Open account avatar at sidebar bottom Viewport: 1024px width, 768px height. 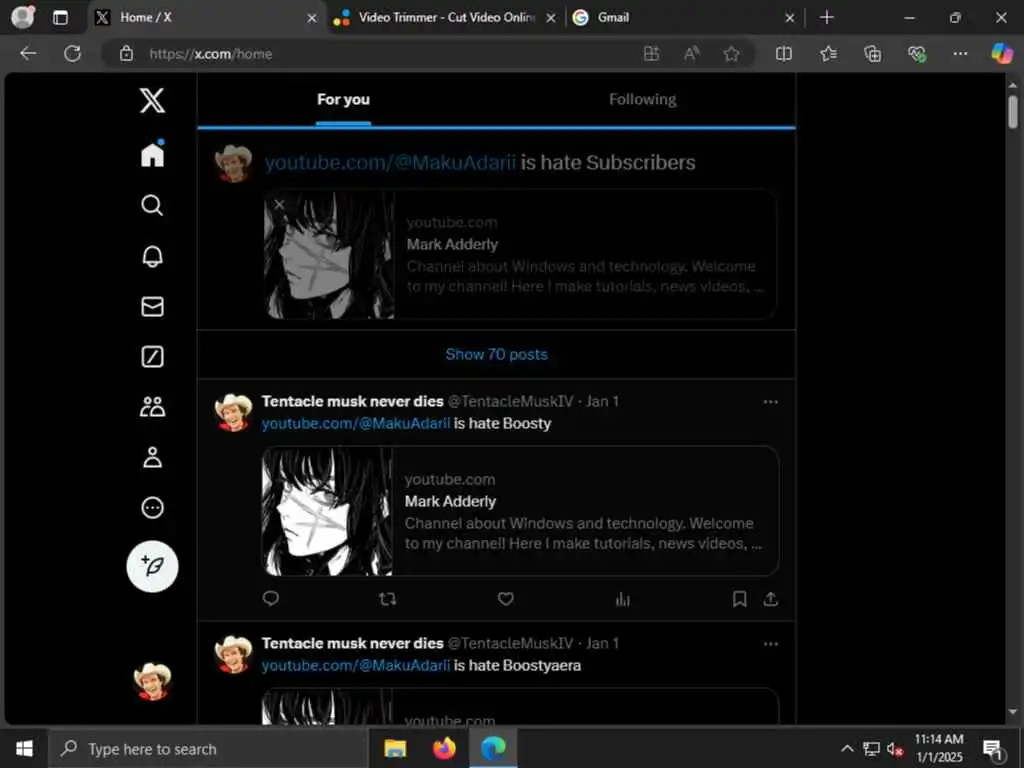tap(152, 681)
